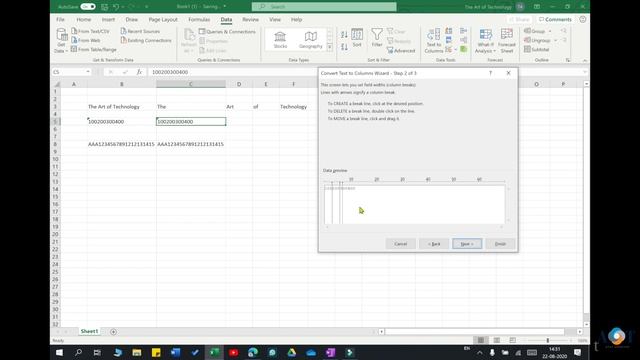Open Forecast Sheet

507,40
